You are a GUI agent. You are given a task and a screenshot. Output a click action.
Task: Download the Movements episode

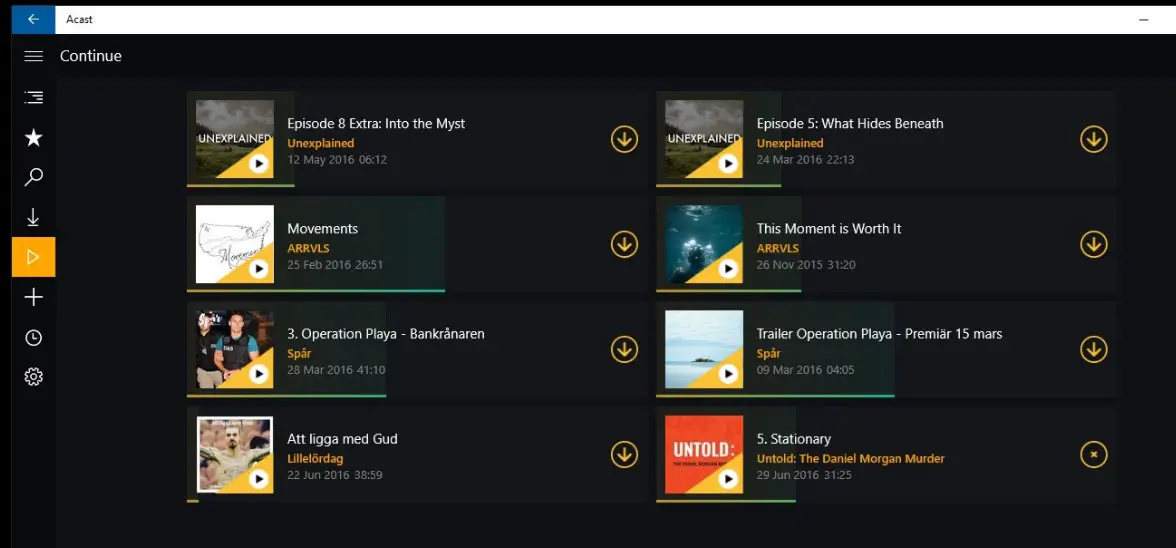(624, 244)
